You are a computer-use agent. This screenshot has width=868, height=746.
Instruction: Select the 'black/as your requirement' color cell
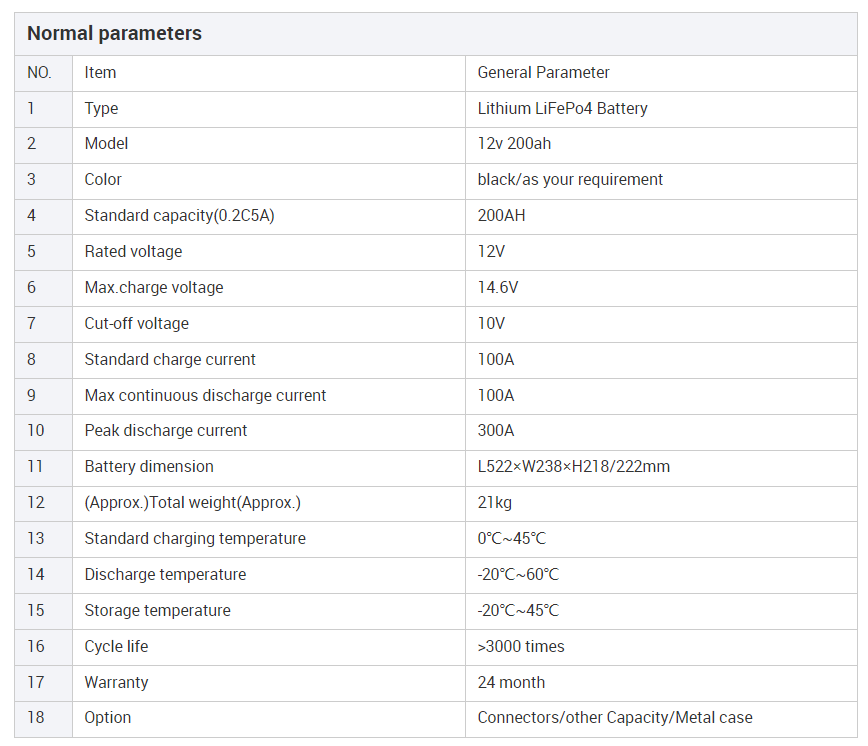570,180
